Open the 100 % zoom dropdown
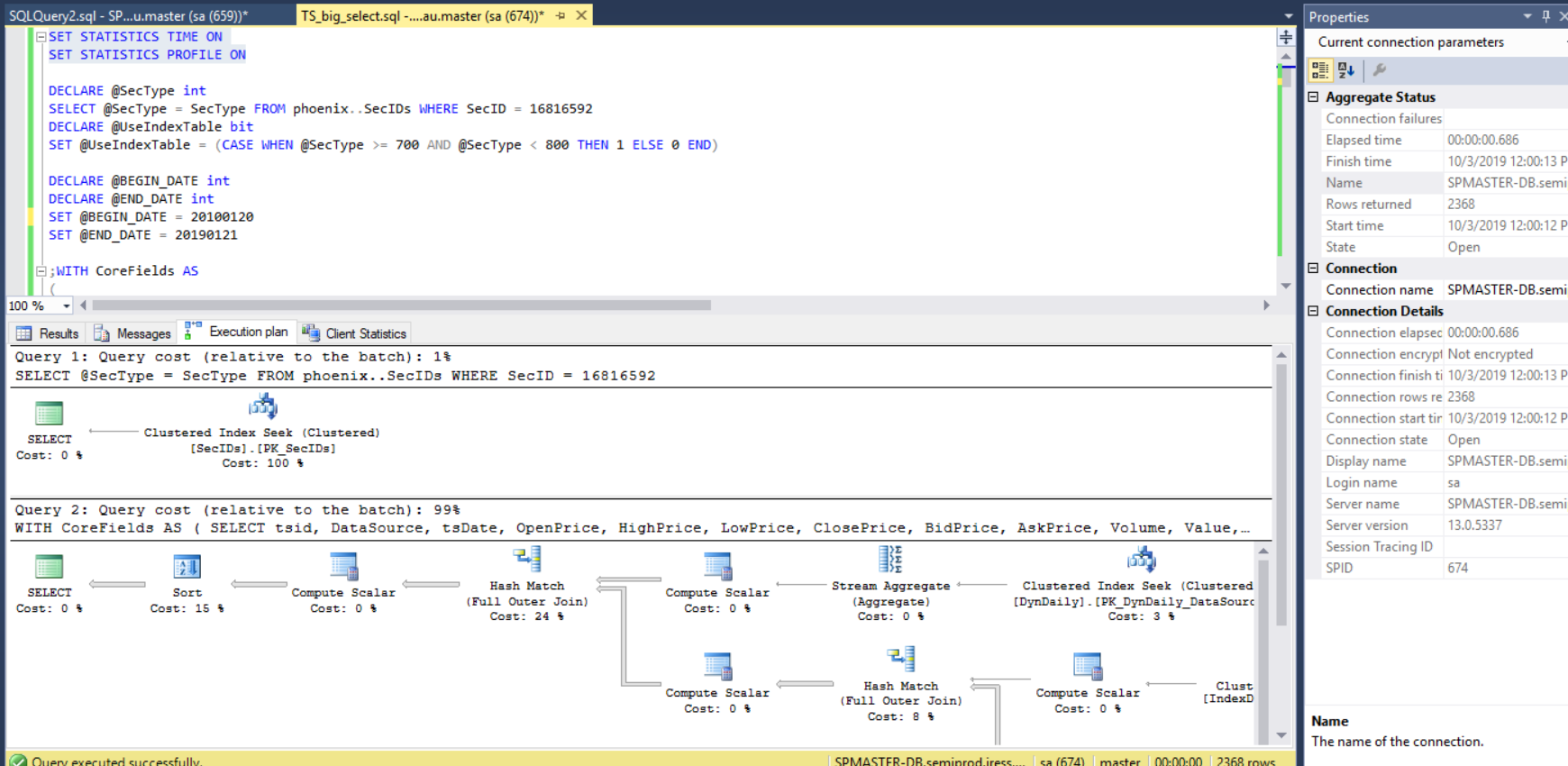The image size is (1568, 766). [66, 306]
